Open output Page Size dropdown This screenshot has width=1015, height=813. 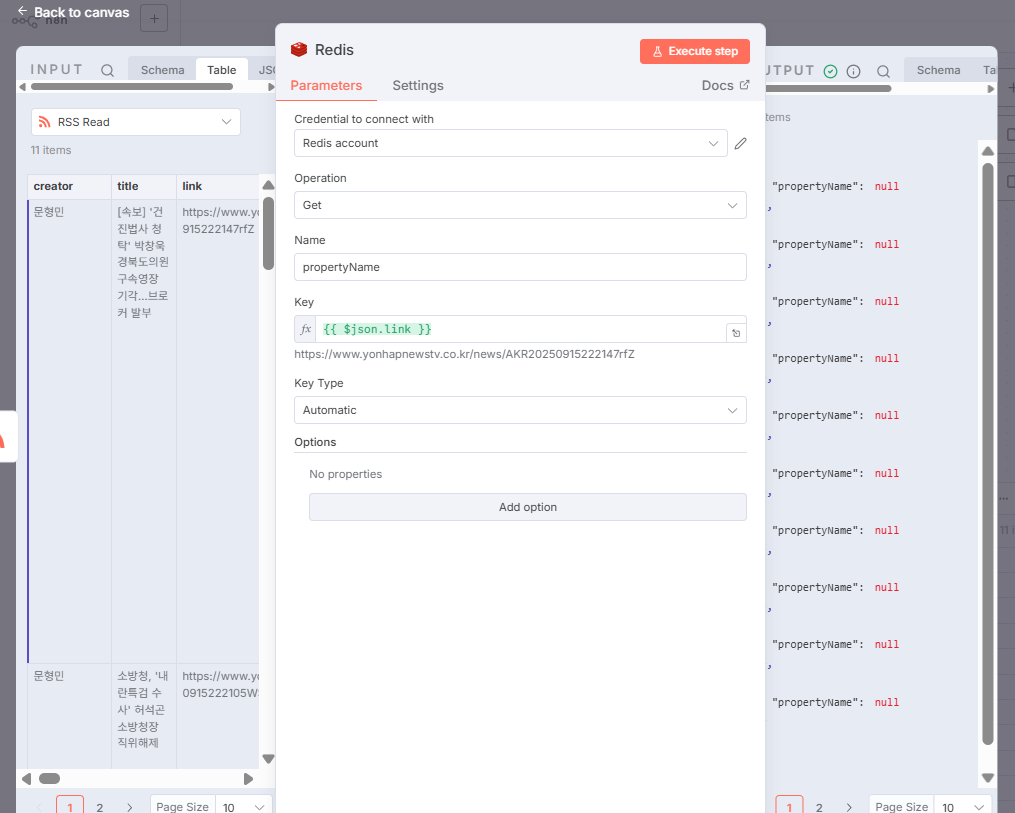[963, 807]
